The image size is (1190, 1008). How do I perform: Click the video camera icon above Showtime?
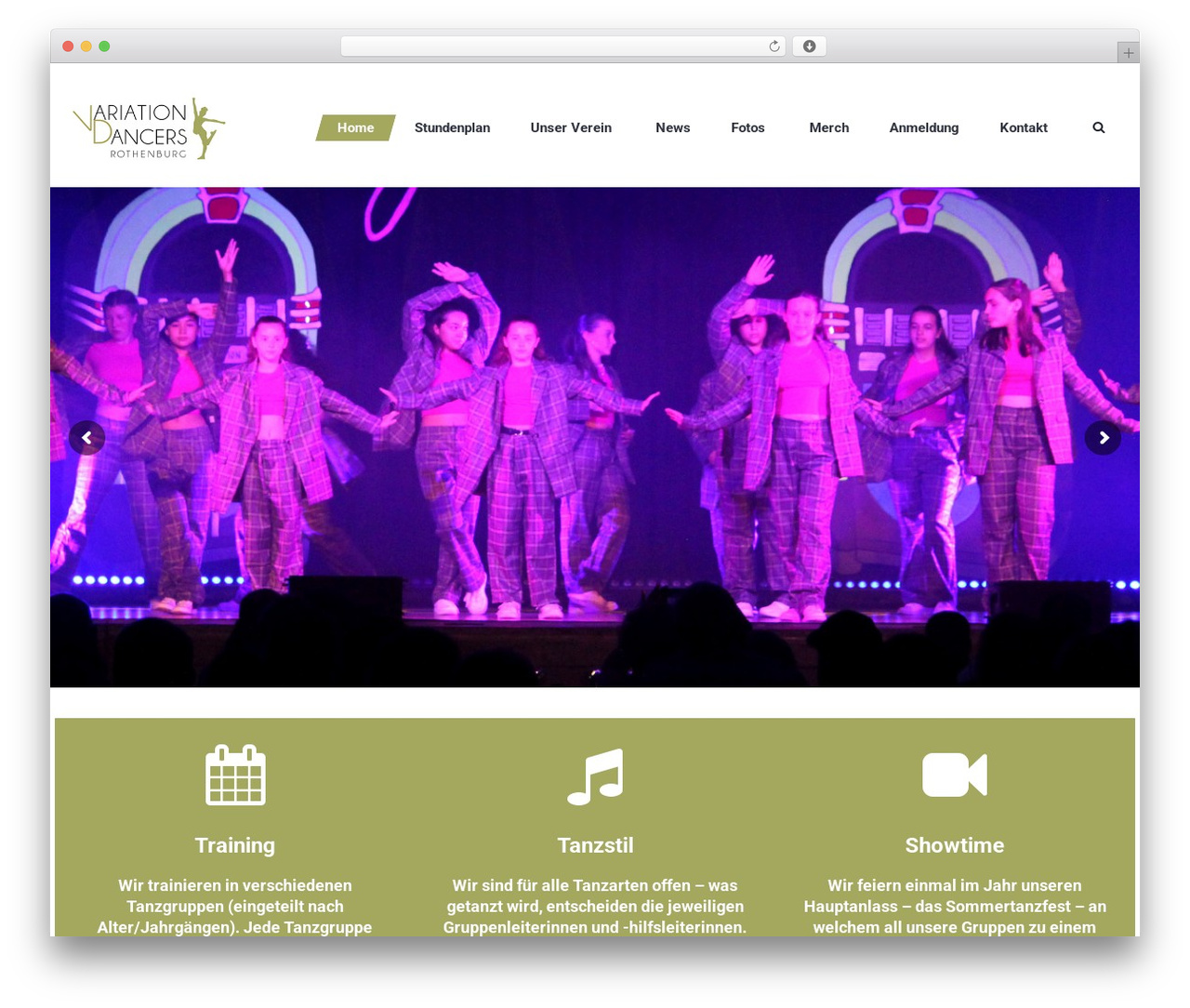955,775
